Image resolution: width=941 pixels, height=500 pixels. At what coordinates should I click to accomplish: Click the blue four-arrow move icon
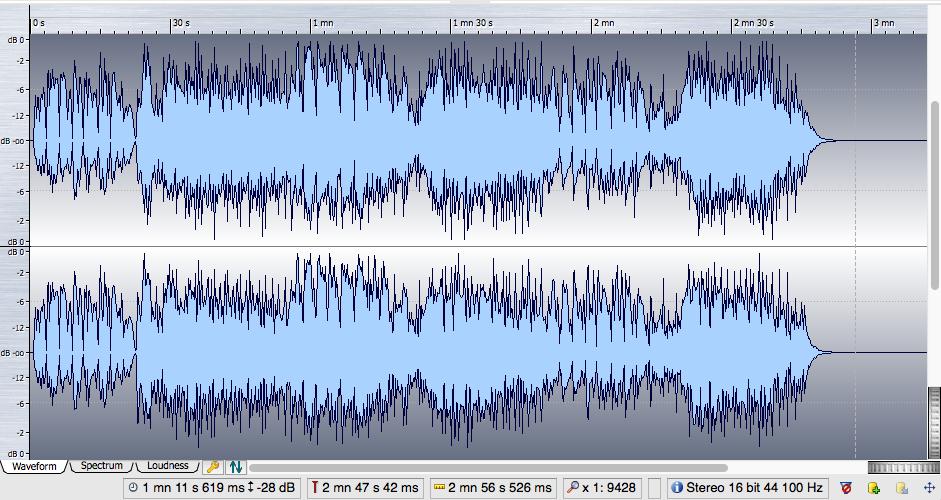(929, 487)
